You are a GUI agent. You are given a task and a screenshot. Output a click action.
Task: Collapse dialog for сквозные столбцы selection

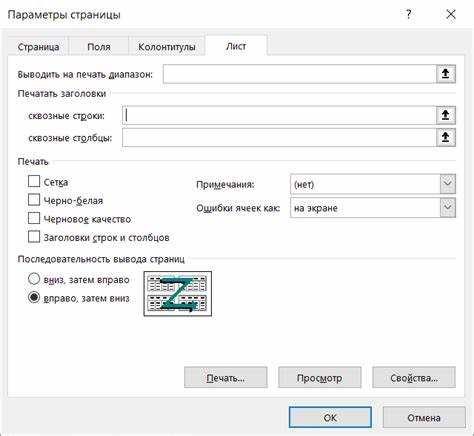click(446, 137)
